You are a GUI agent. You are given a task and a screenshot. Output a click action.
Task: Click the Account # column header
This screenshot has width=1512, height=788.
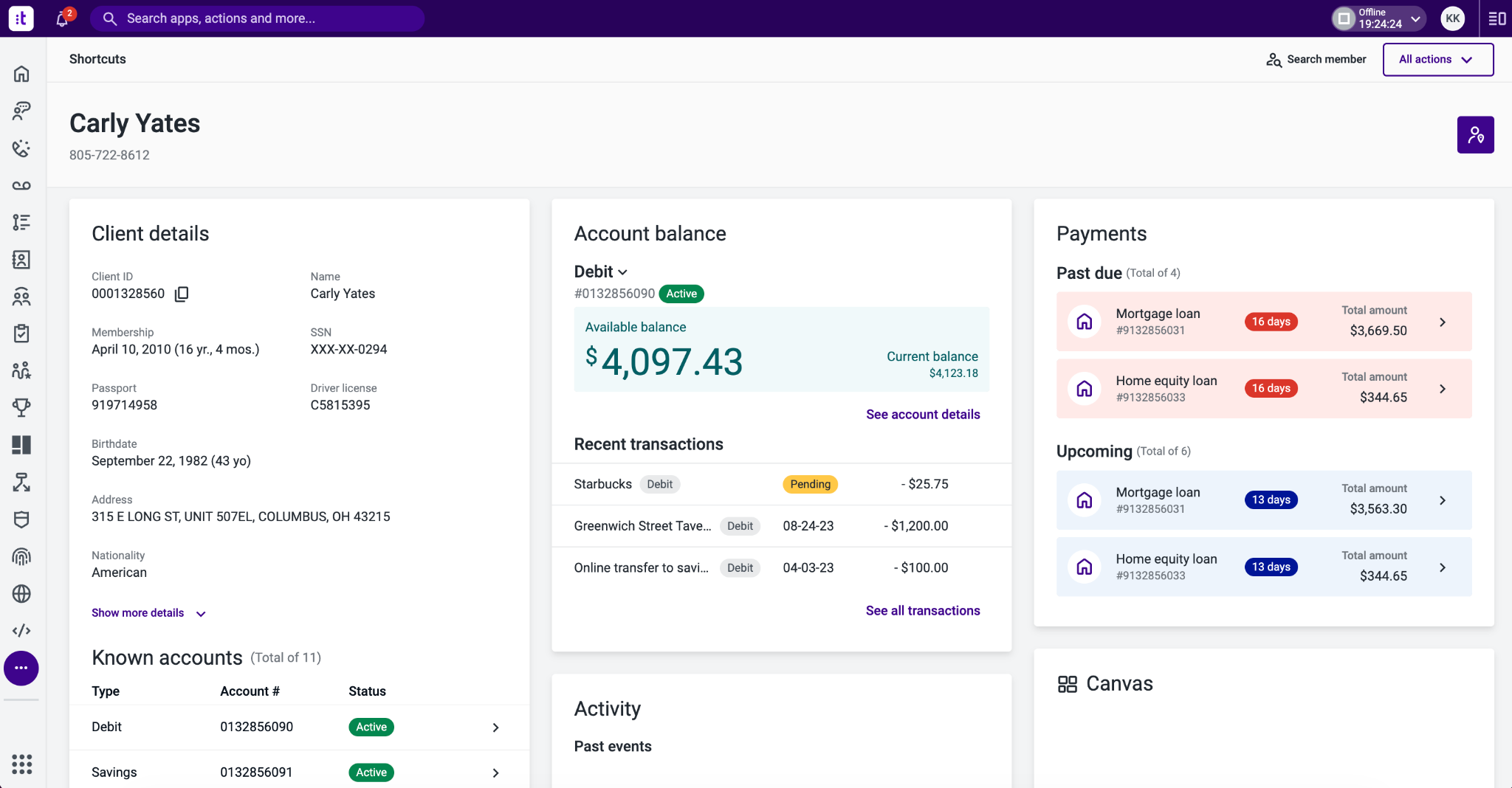[250, 691]
